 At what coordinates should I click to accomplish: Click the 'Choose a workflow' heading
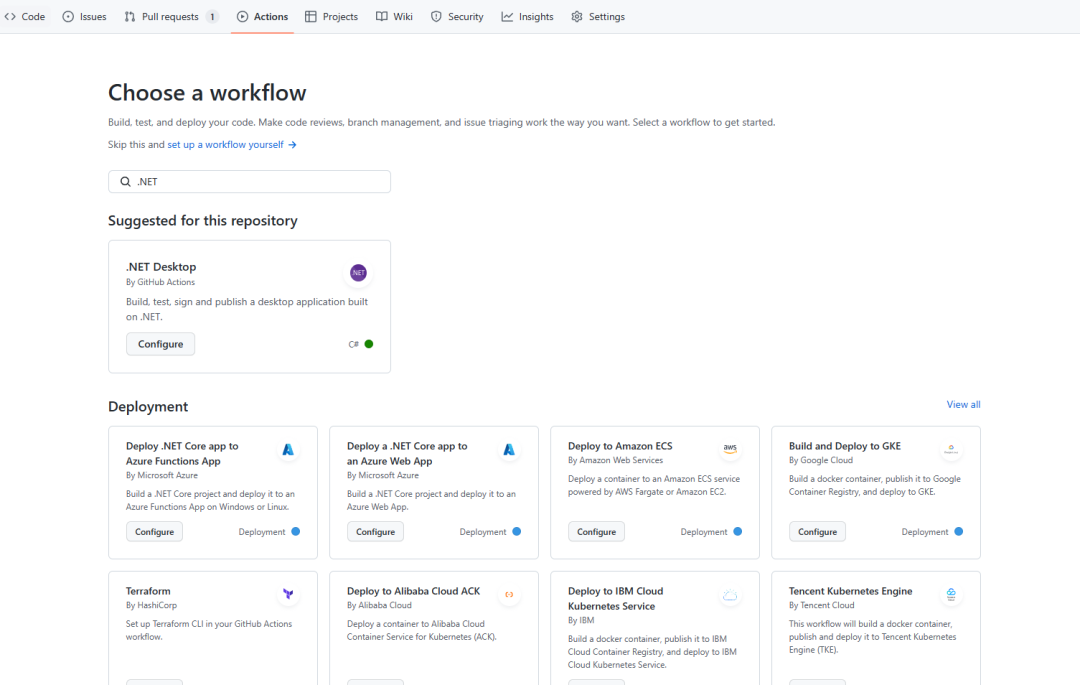coord(207,92)
